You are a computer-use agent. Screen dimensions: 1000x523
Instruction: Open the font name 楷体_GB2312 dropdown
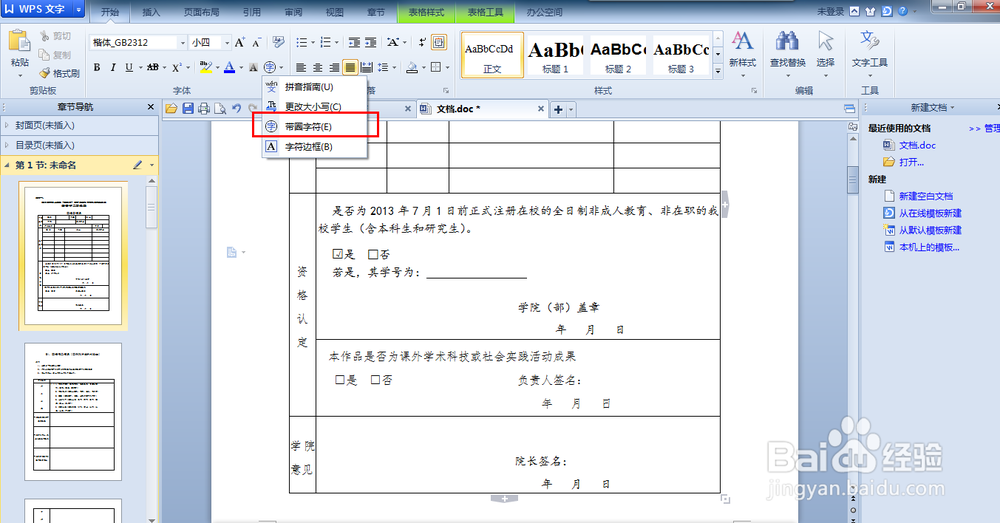point(182,42)
